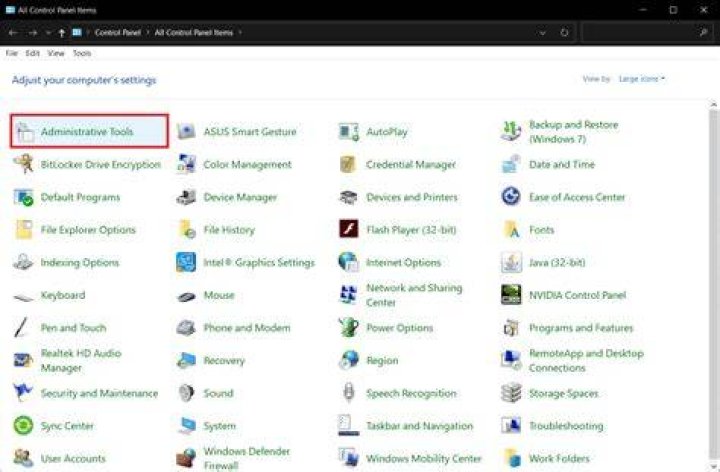The width and height of the screenshot is (720, 472).
Task: Click the Network and Sharing Center icon
Action: 349,295
